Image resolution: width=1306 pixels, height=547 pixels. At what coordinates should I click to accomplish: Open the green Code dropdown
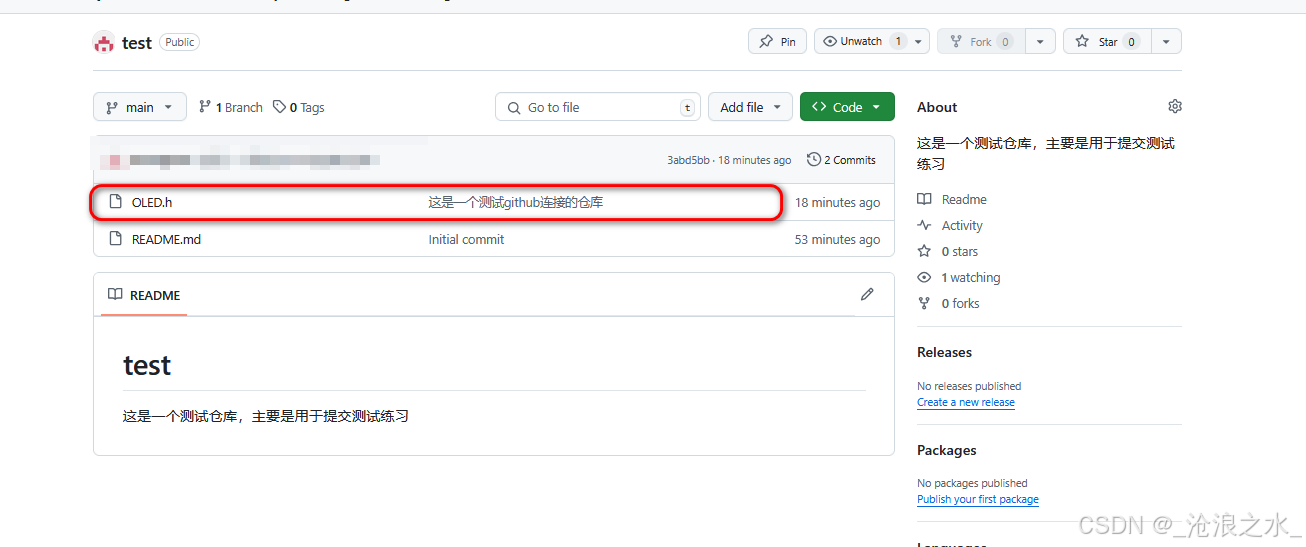tap(847, 107)
